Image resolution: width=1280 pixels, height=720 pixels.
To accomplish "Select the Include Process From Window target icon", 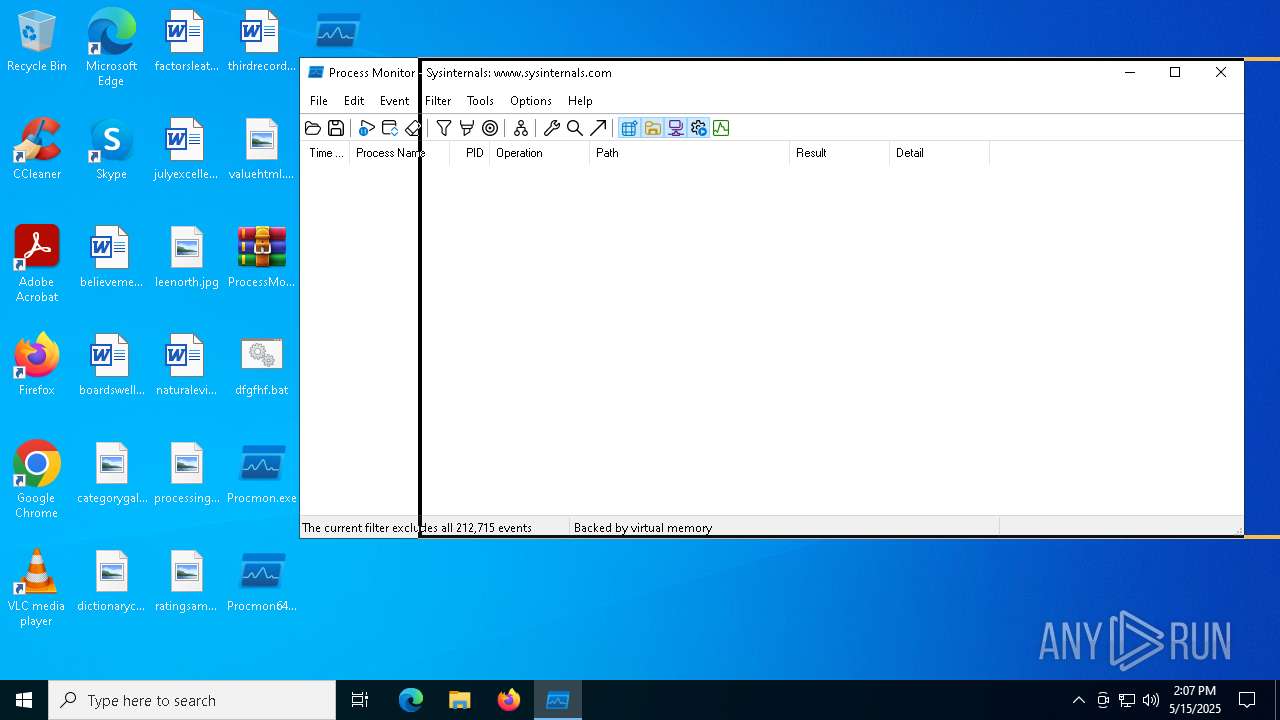I will tap(490, 128).
